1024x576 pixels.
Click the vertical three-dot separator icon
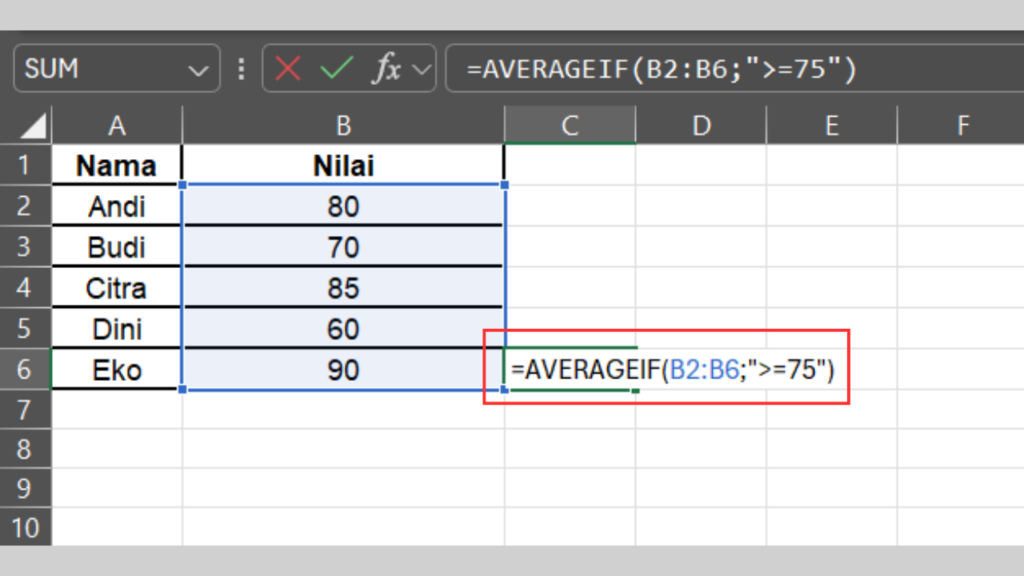click(x=240, y=68)
